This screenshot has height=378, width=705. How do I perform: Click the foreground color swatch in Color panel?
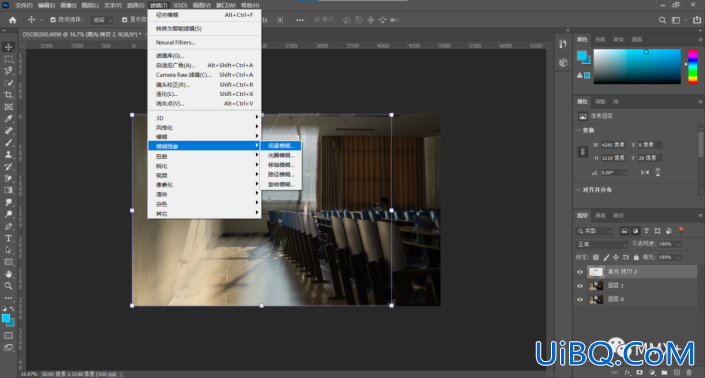(x=581, y=56)
